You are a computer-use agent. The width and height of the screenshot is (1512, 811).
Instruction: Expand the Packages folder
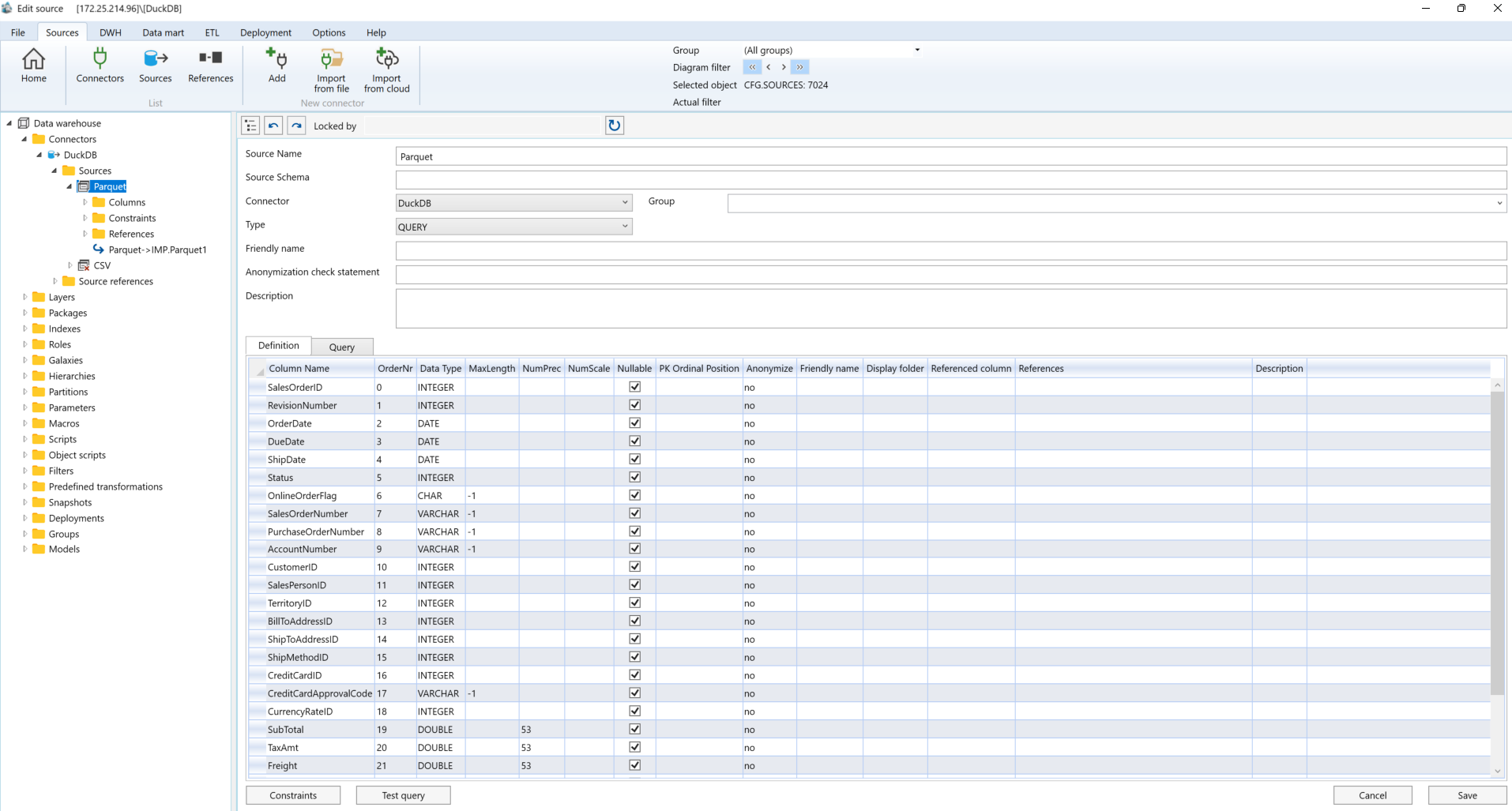point(25,313)
